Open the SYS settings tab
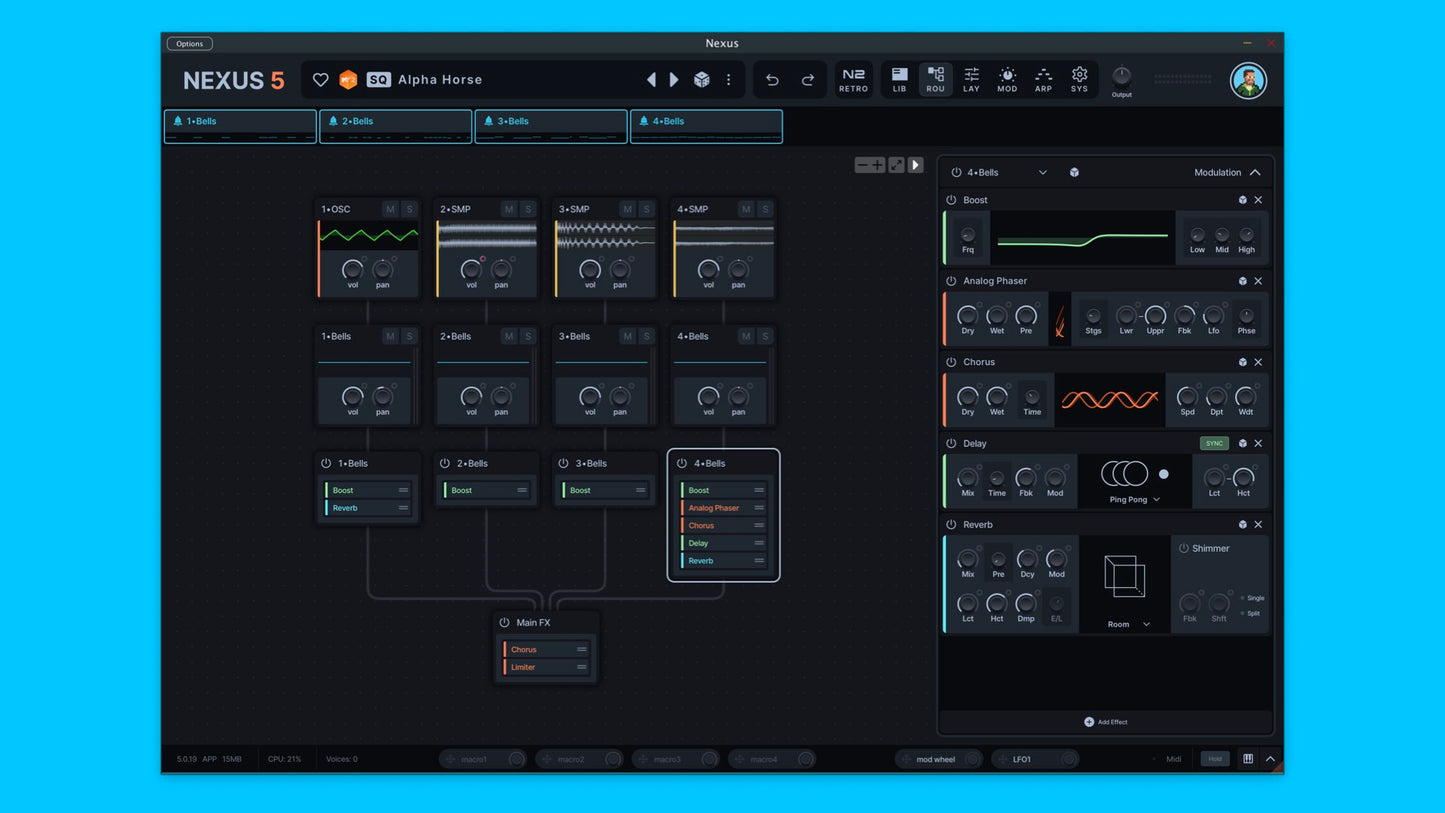 click(x=1079, y=80)
